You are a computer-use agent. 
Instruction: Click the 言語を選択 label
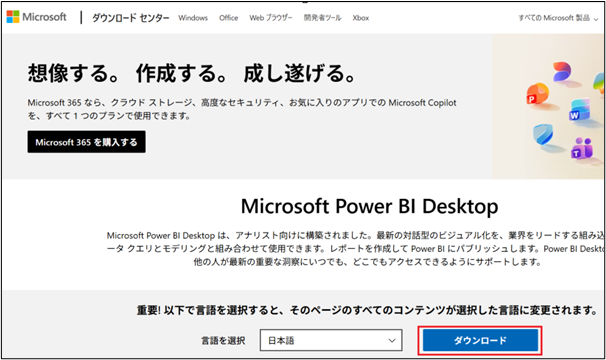pyautogui.click(x=223, y=341)
